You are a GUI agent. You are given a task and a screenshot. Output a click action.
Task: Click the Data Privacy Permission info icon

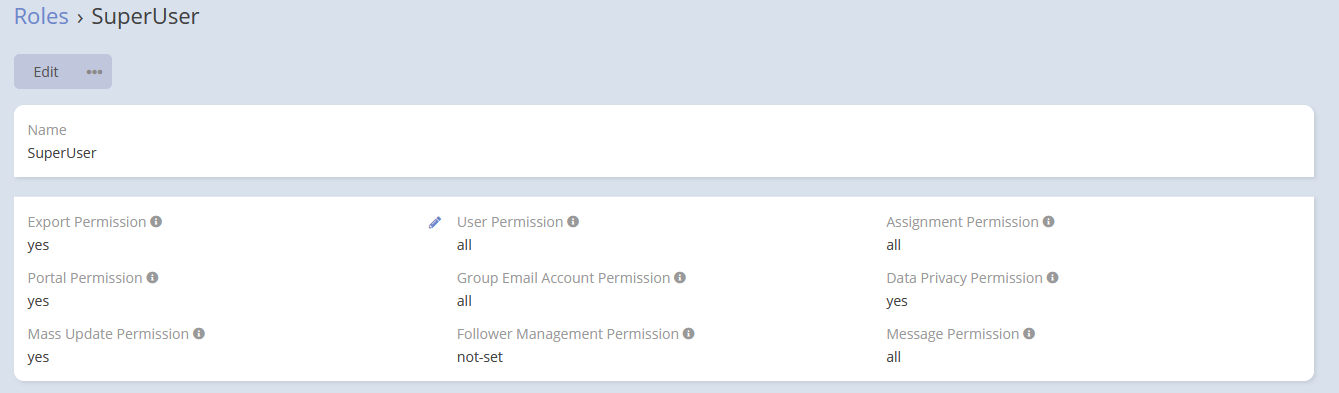pyautogui.click(x=1053, y=278)
